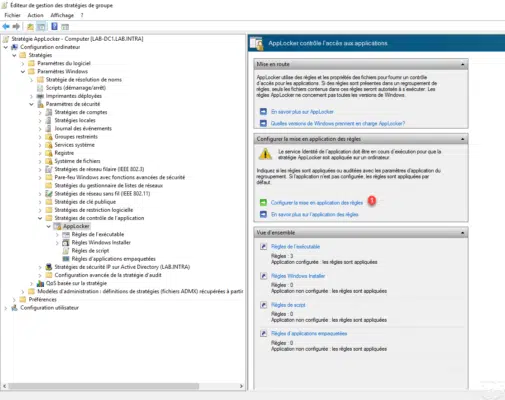Image resolution: width=505 pixels, height=400 pixels.
Task: Collapse the Stratégies node
Action: click(14, 55)
